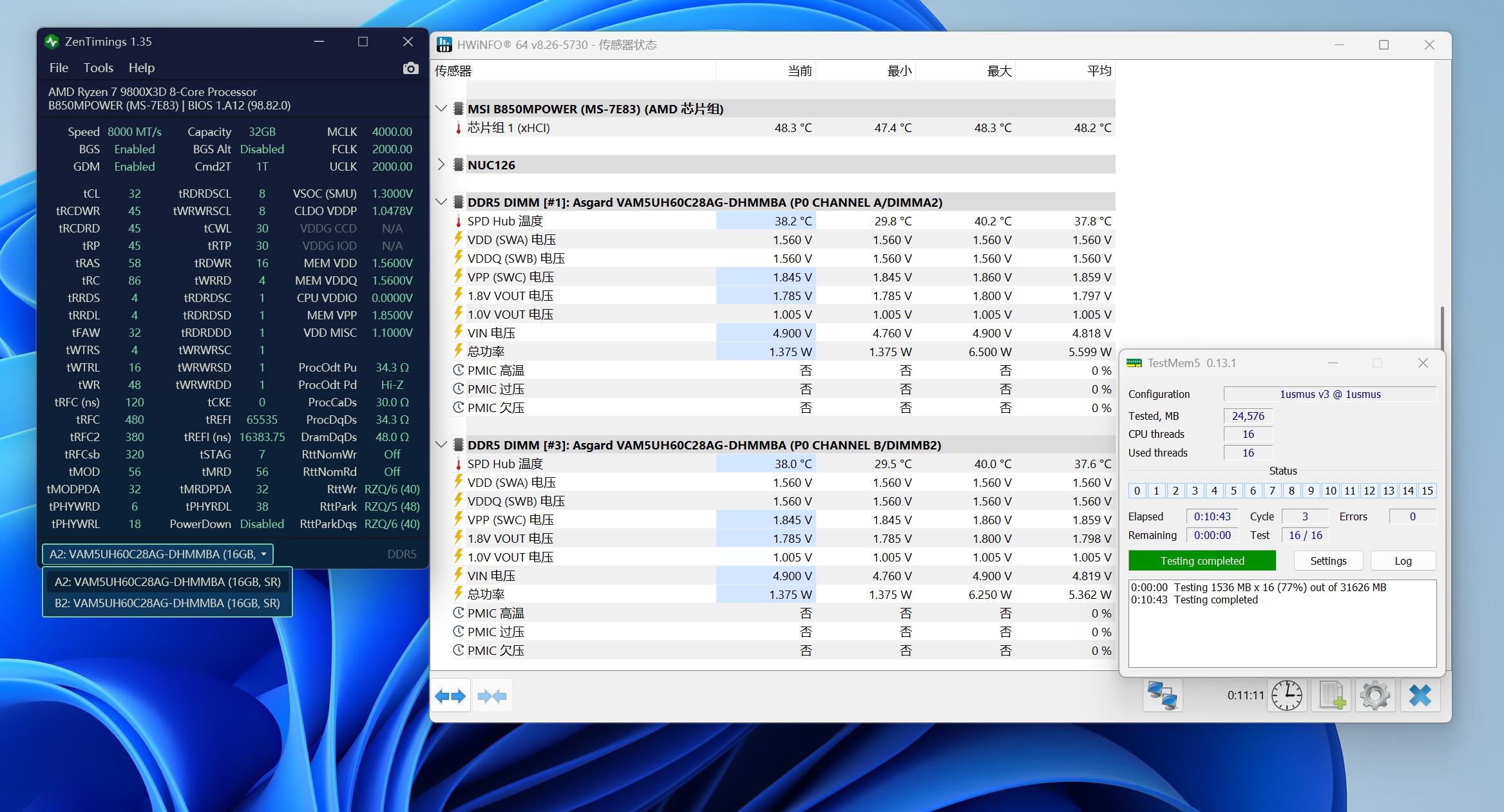Exit TestMem5 via the blue X icon
Viewport: 1504px width, 812px height.
[x=1420, y=695]
